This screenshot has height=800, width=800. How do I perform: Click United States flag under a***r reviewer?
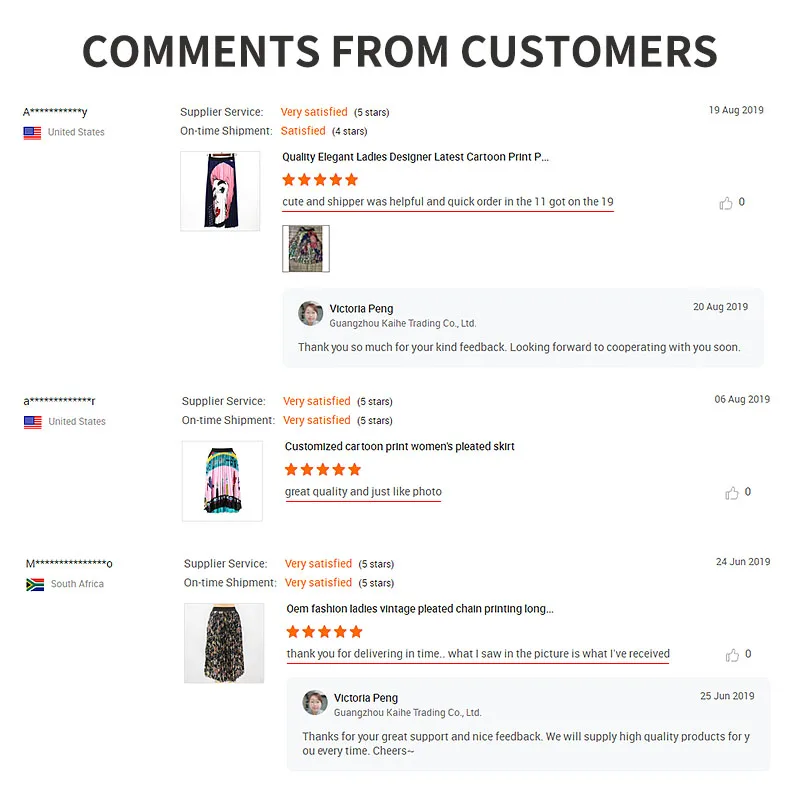click(33, 422)
